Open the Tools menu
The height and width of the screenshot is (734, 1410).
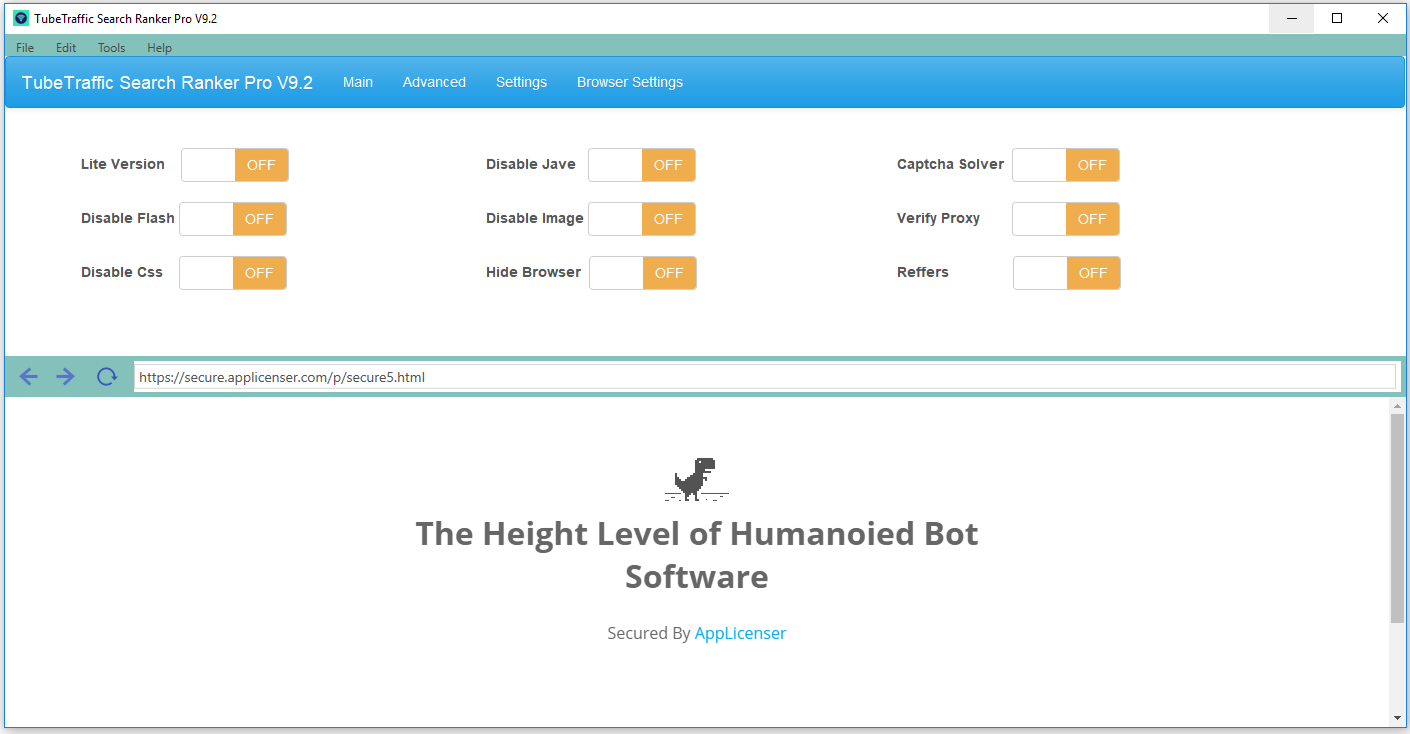coord(111,48)
